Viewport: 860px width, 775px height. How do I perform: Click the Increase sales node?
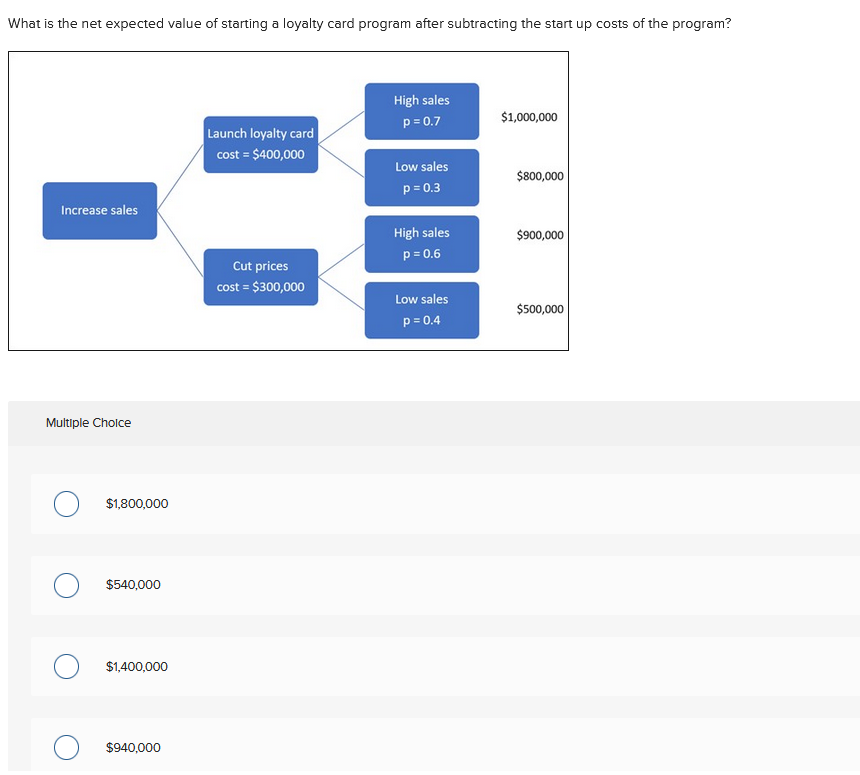tap(99, 210)
